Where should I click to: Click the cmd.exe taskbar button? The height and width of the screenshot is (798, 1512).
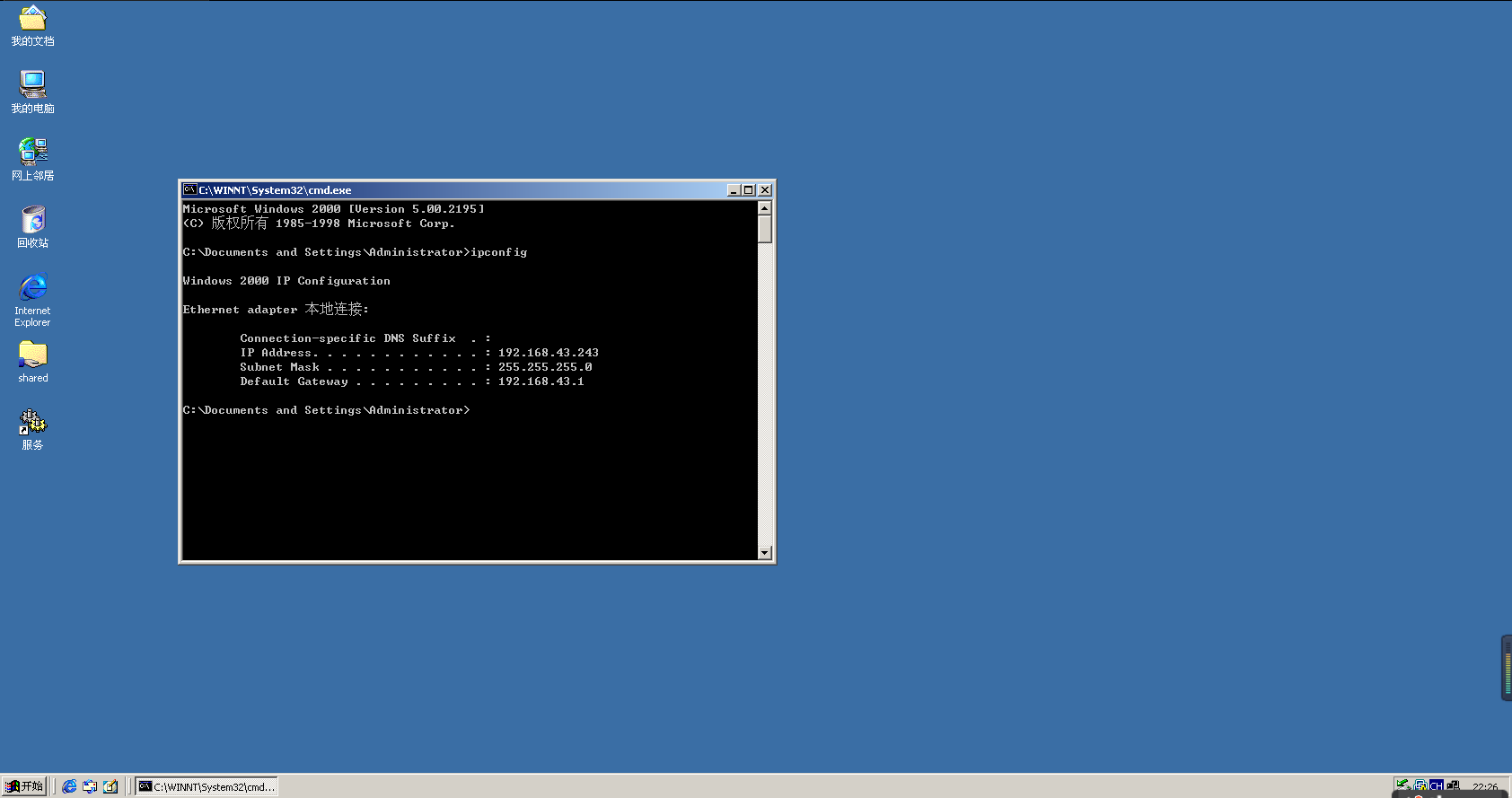click(x=207, y=786)
